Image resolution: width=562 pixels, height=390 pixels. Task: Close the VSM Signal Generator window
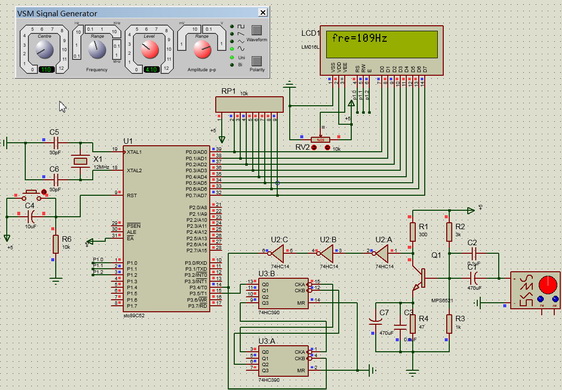point(263,13)
